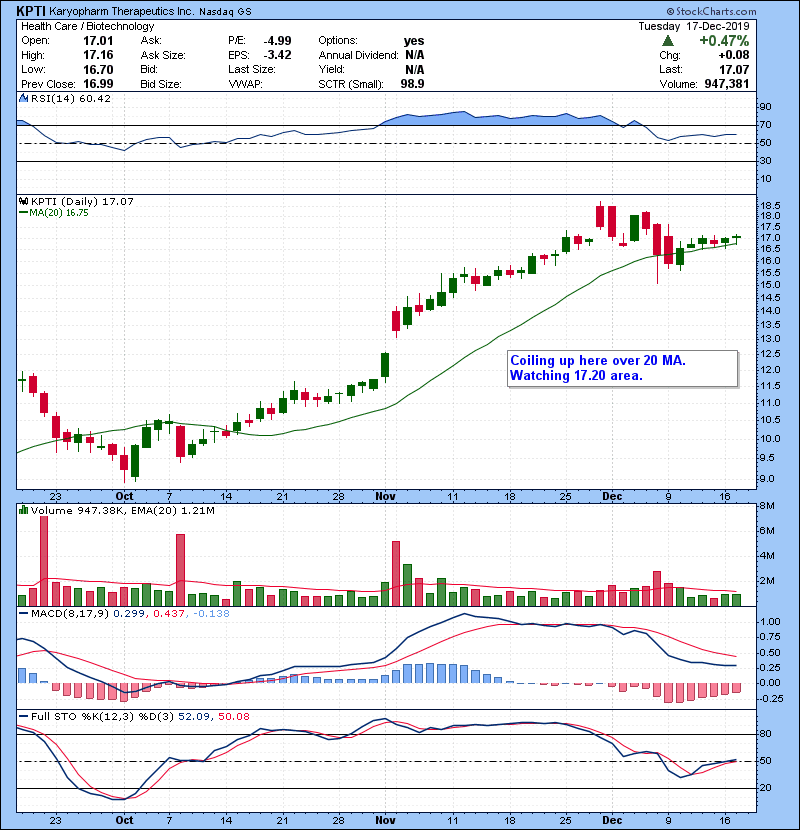Click the 18.5 price axis label
Screen dimensions: 800x830
point(770,205)
